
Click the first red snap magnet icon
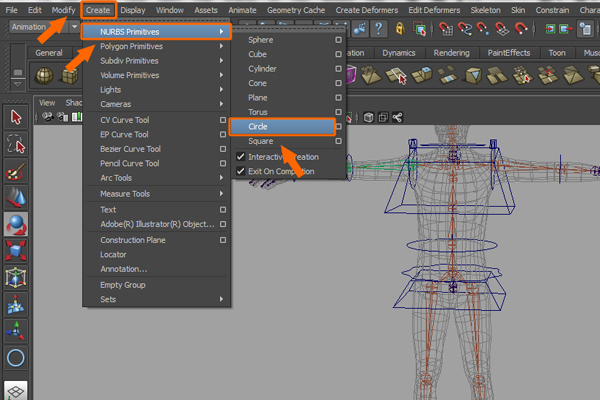tap(445, 29)
